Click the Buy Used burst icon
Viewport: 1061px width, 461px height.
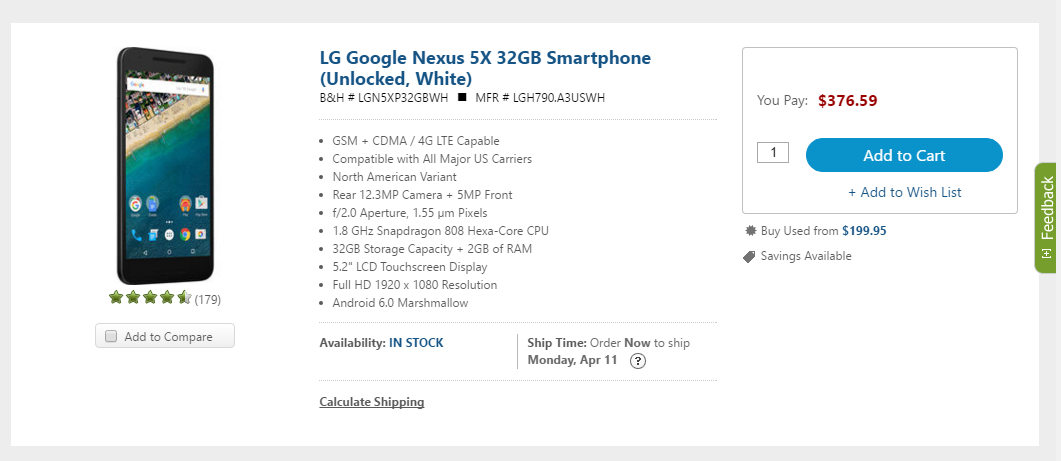click(750, 231)
